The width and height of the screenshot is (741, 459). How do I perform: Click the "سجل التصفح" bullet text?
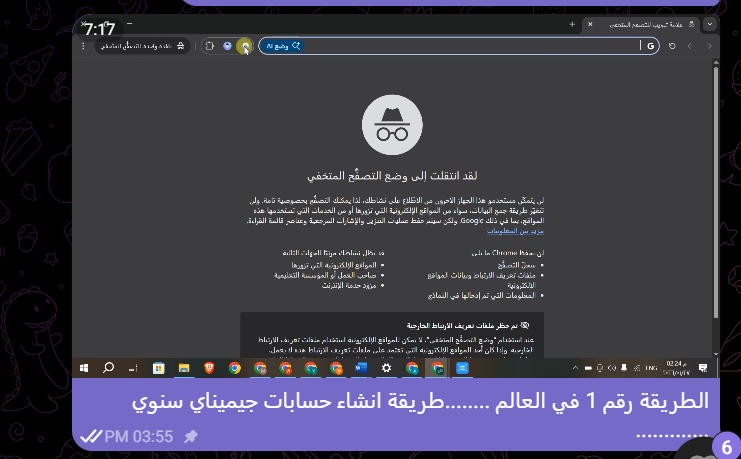click(x=517, y=265)
